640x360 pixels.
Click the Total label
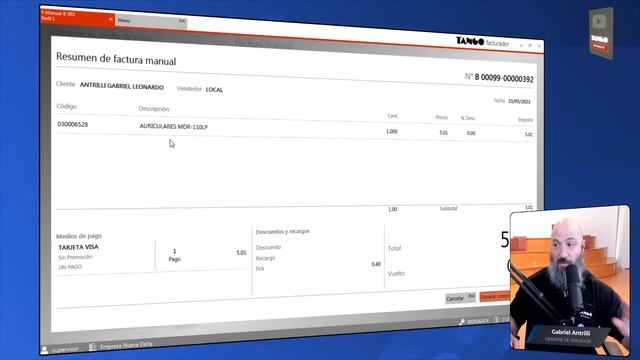pyautogui.click(x=394, y=248)
